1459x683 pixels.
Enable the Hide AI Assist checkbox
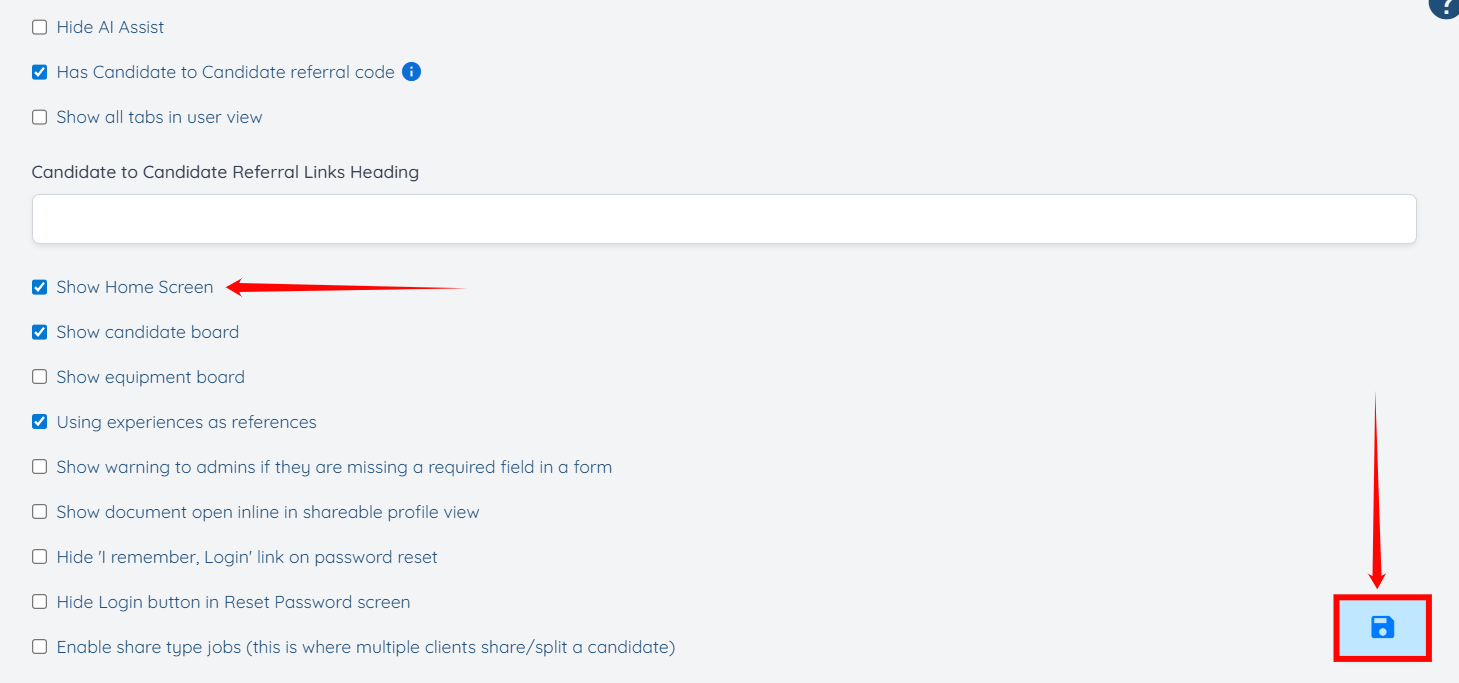[40, 27]
